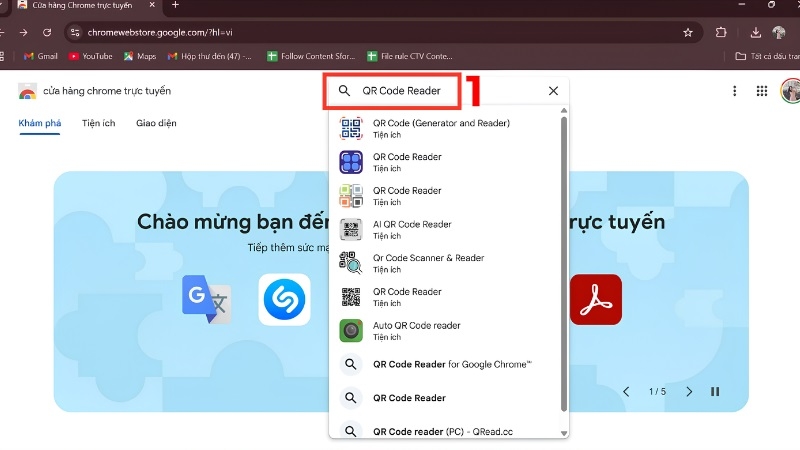Click the blue QR Code Reader extension icon

(x=351, y=162)
